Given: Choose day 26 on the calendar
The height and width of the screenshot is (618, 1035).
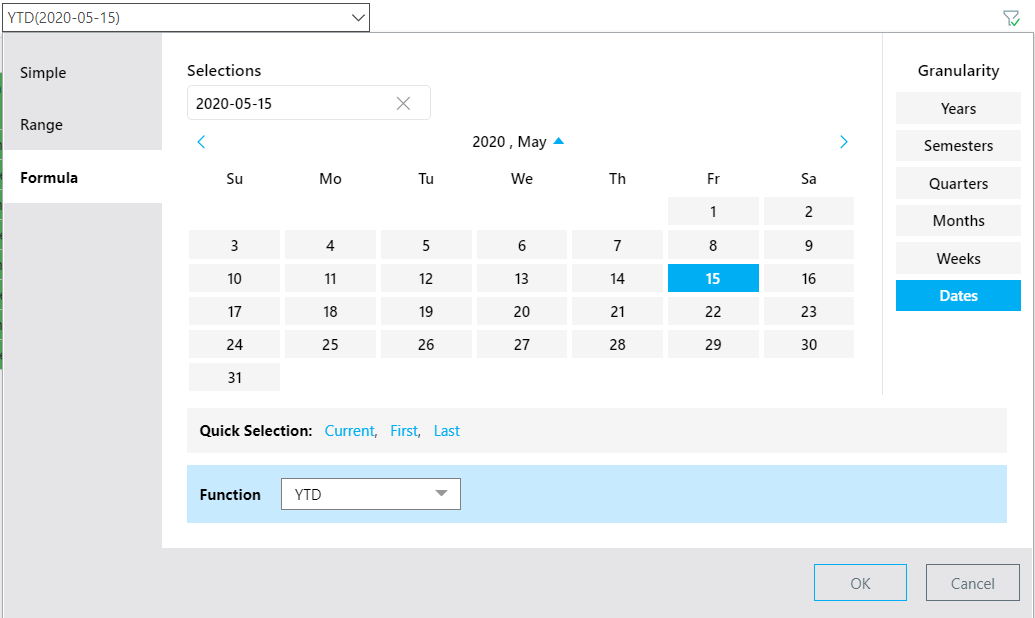Looking at the screenshot, I should [x=426, y=344].
